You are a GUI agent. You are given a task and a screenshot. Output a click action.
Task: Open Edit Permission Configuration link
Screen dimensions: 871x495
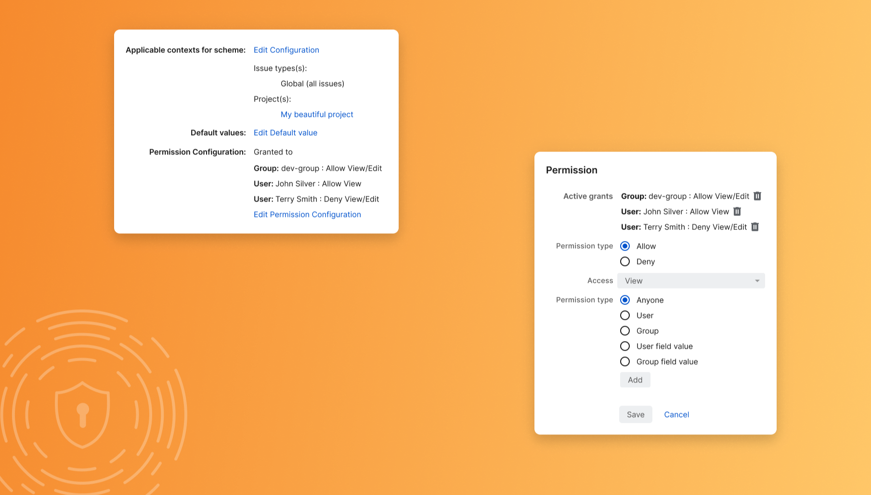(x=307, y=214)
